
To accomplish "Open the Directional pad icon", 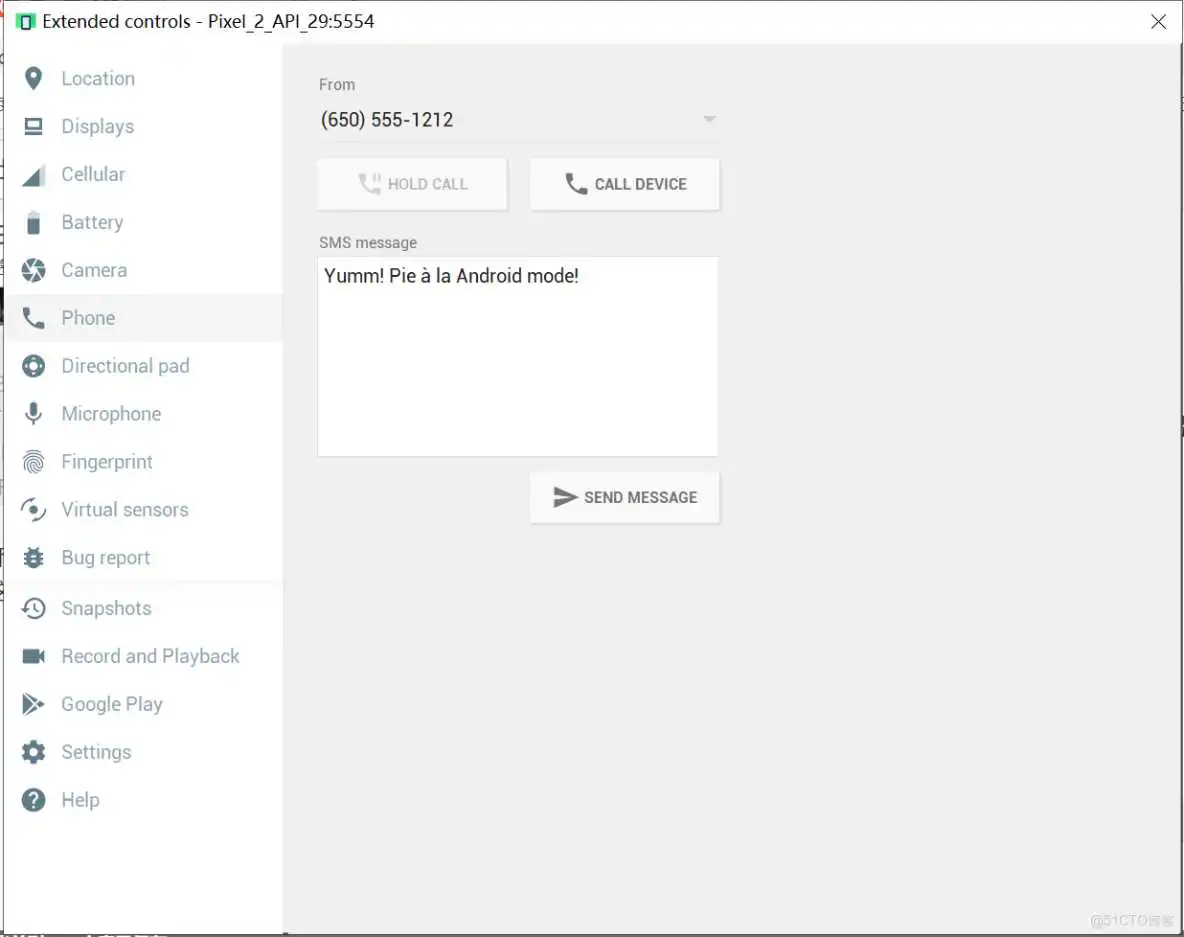I will (33, 366).
